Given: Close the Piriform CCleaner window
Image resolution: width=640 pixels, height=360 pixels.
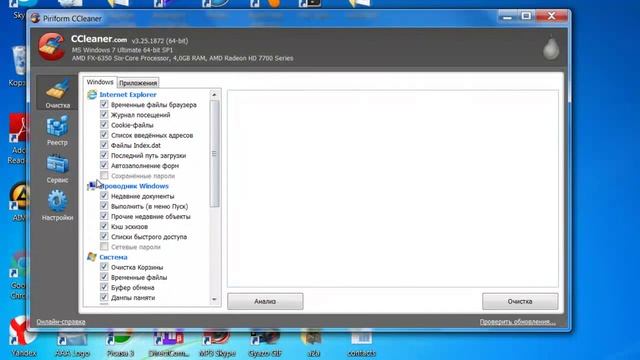Looking at the screenshot, I should coord(552,16).
